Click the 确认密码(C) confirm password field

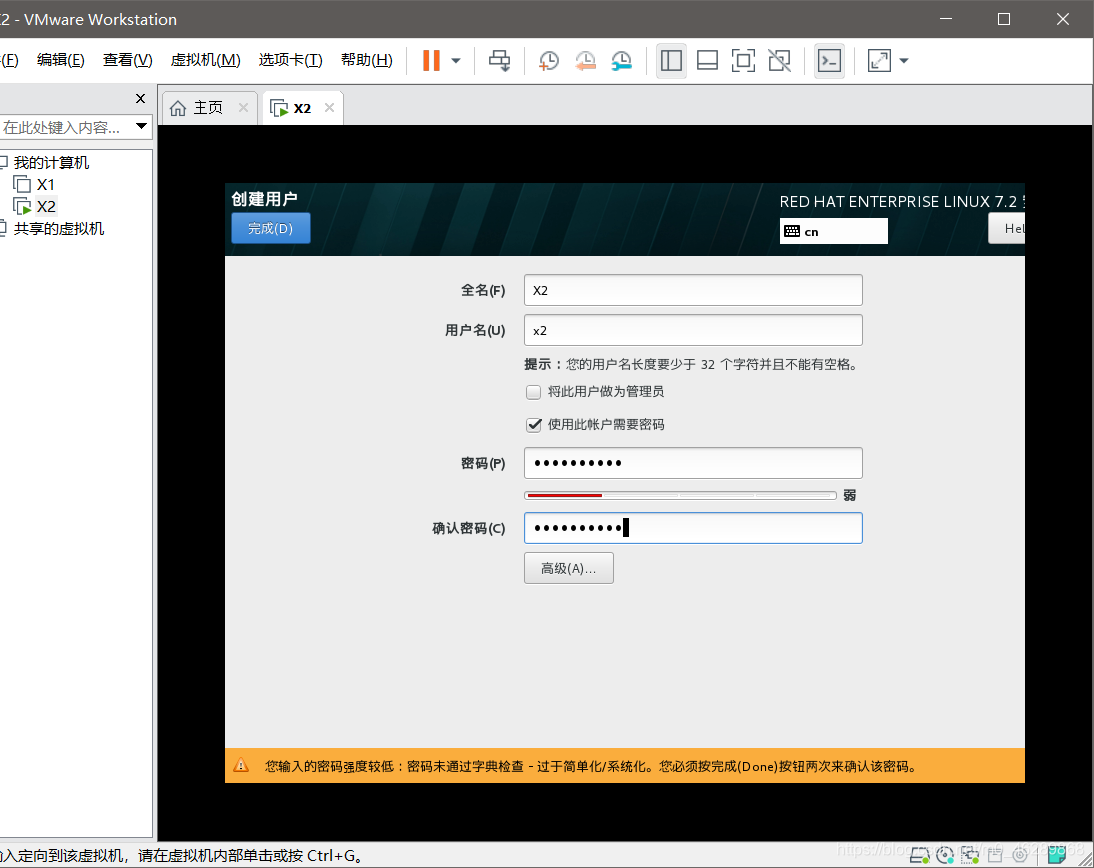[693, 528]
